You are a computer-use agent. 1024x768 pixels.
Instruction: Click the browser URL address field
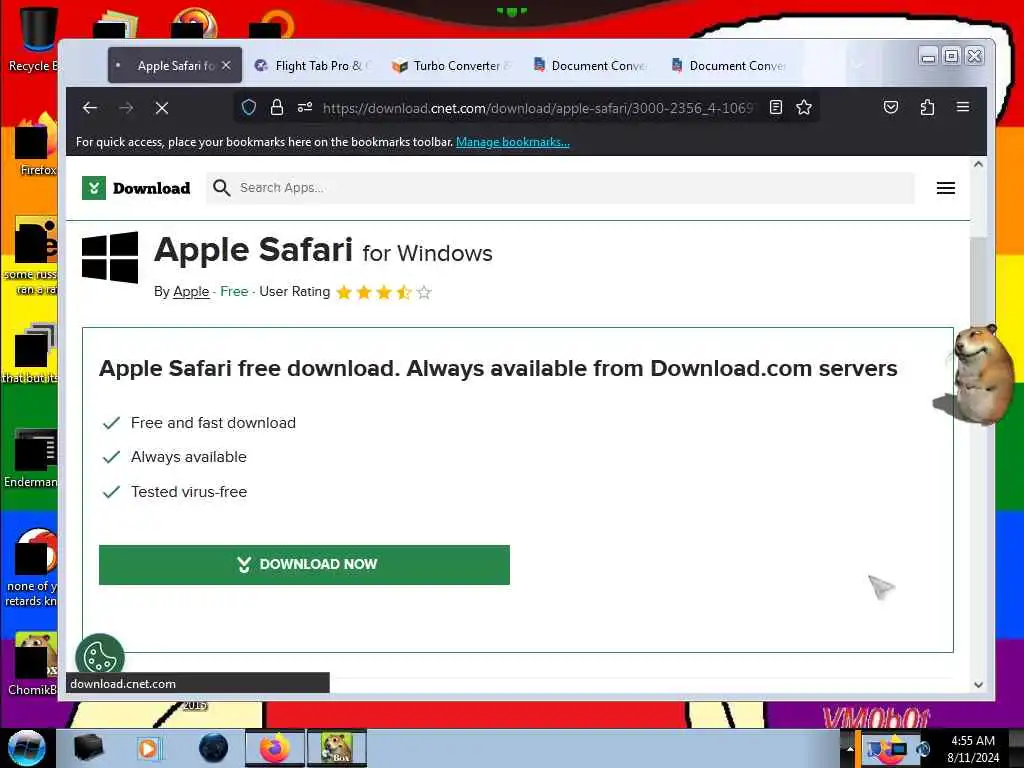538,108
